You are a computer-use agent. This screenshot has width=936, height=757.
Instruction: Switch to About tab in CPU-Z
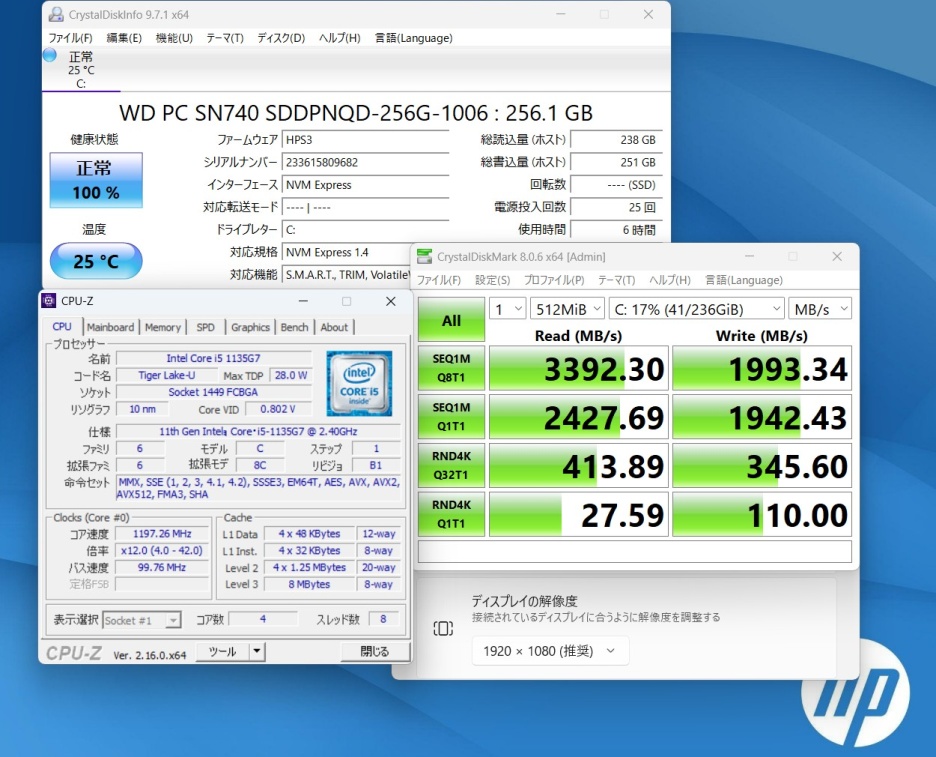[334, 327]
